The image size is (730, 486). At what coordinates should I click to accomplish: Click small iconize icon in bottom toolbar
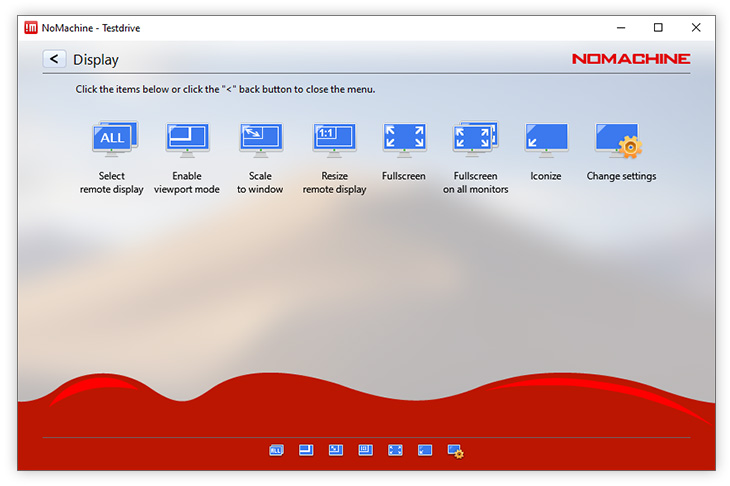425,451
